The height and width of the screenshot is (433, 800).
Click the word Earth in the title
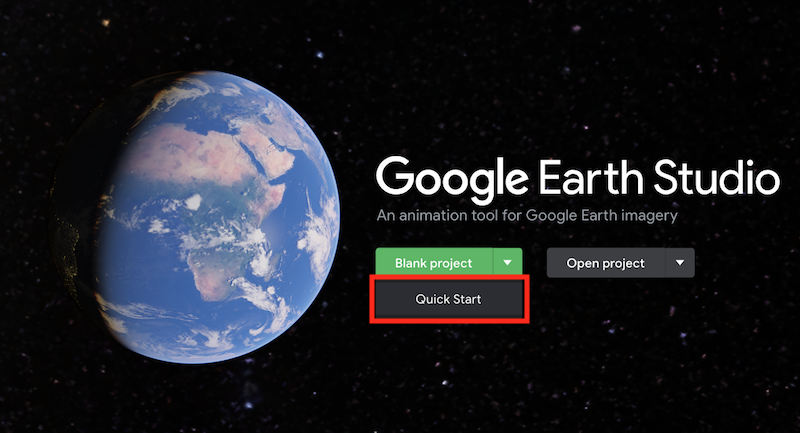pos(591,177)
